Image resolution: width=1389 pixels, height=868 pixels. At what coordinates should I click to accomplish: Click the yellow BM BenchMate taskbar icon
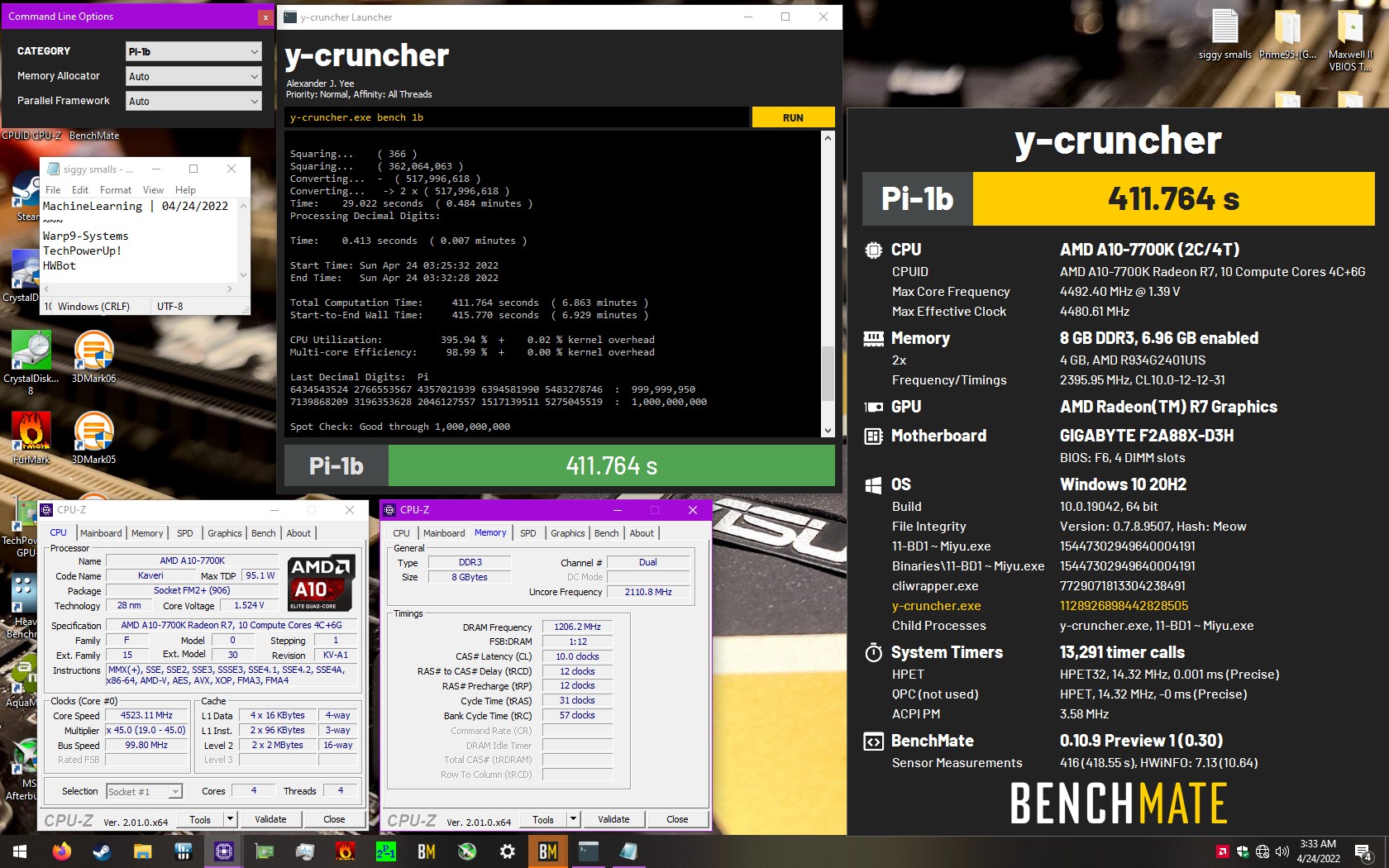click(x=427, y=851)
